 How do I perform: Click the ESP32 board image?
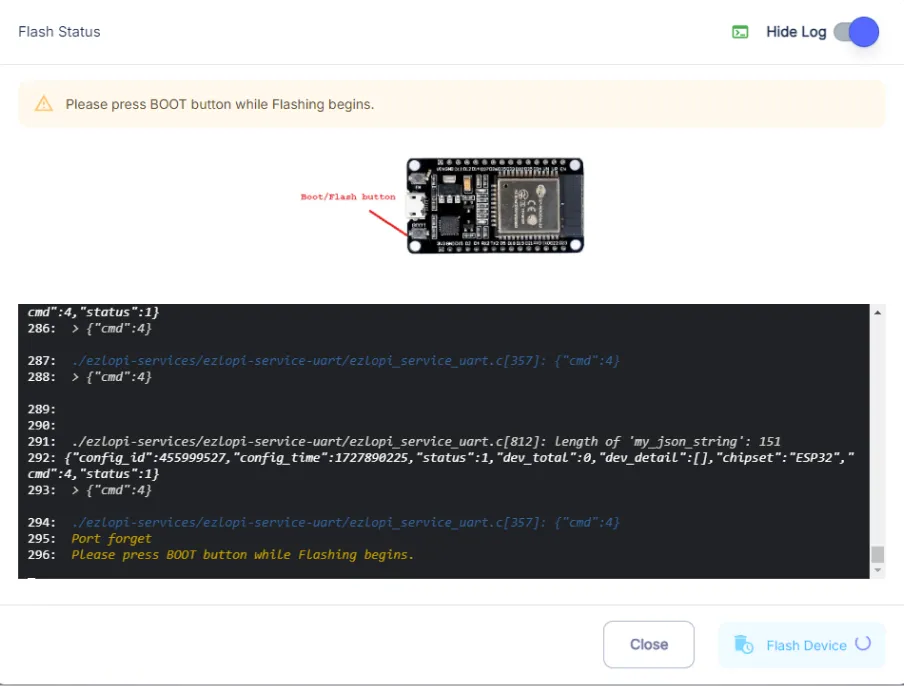tap(495, 205)
